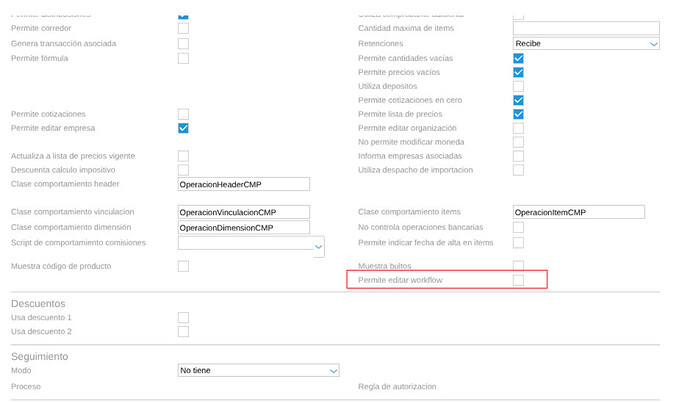Uncheck Permite editar empresa
Viewport: 690px width, 402px height.
tap(183, 128)
